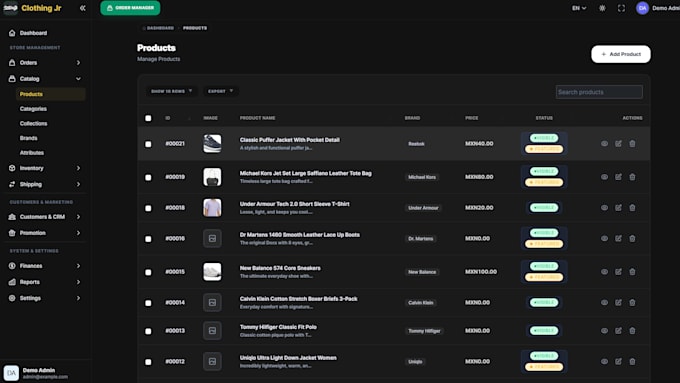Expand the Inventory menu chevron

coord(78,168)
